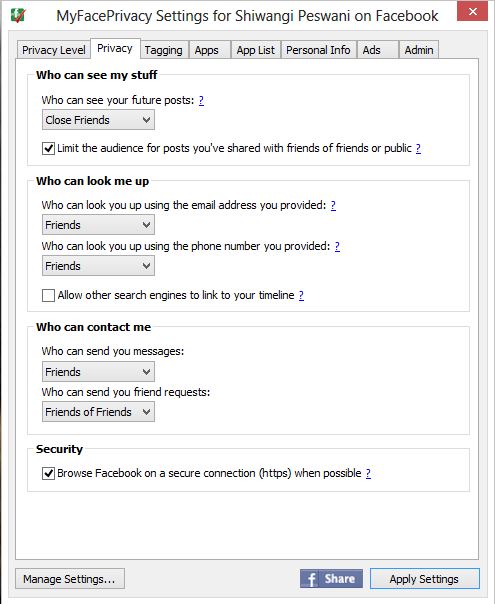This screenshot has height=604, width=495.
Task: Open the phone number lookup dropdown
Action: tap(98, 266)
